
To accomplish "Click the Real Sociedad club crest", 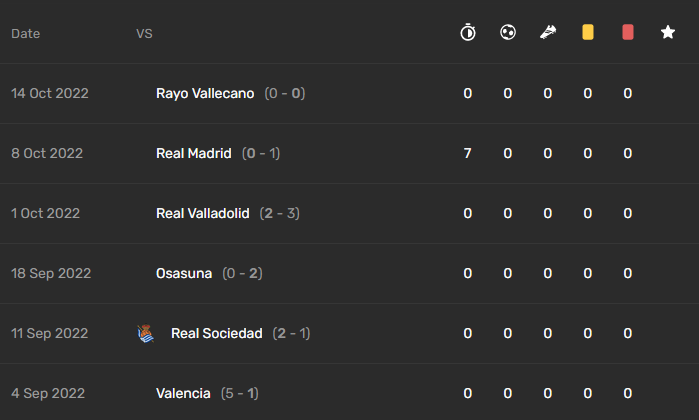I will point(145,334).
